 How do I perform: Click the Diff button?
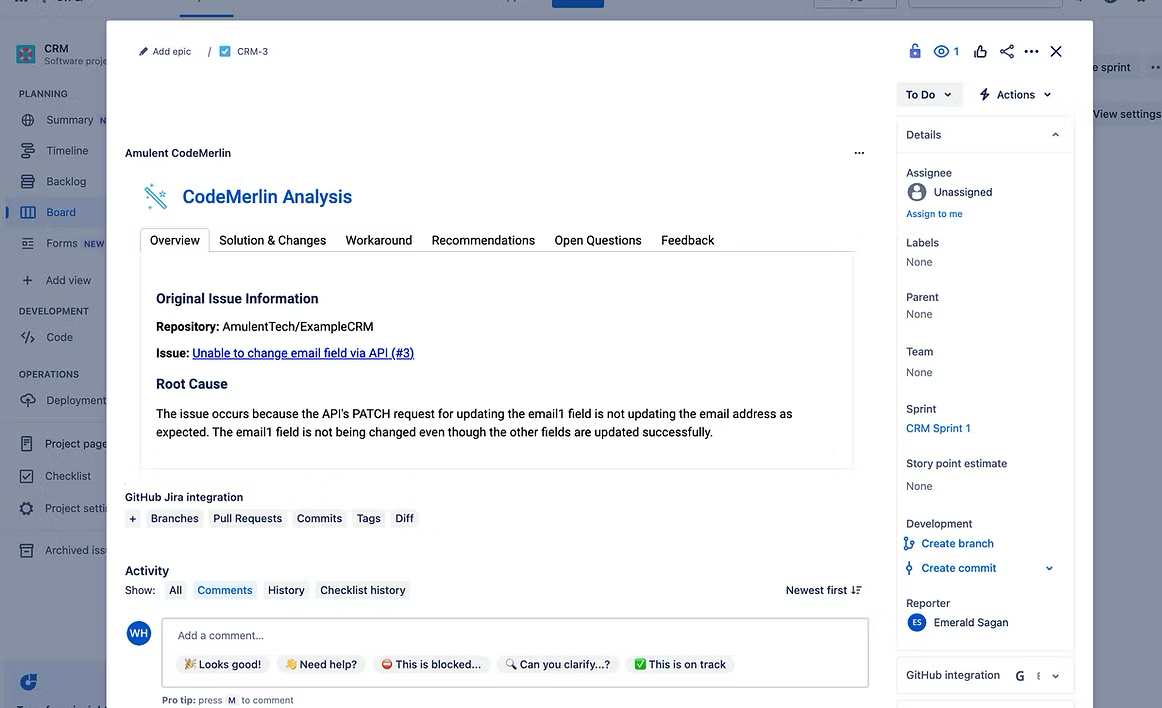tap(405, 519)
